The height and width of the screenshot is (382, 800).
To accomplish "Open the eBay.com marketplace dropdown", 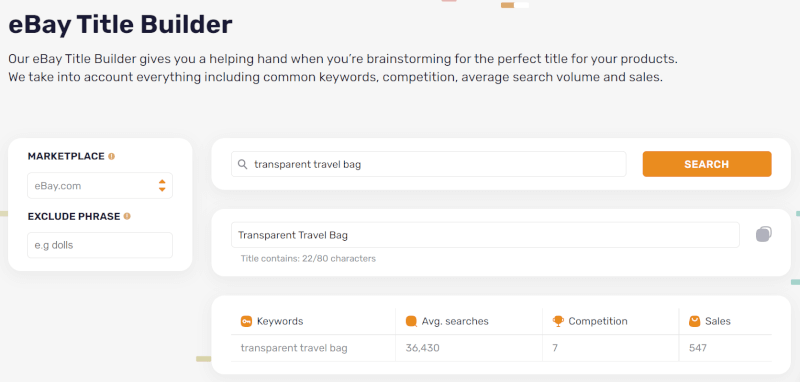I will (100, 186).
